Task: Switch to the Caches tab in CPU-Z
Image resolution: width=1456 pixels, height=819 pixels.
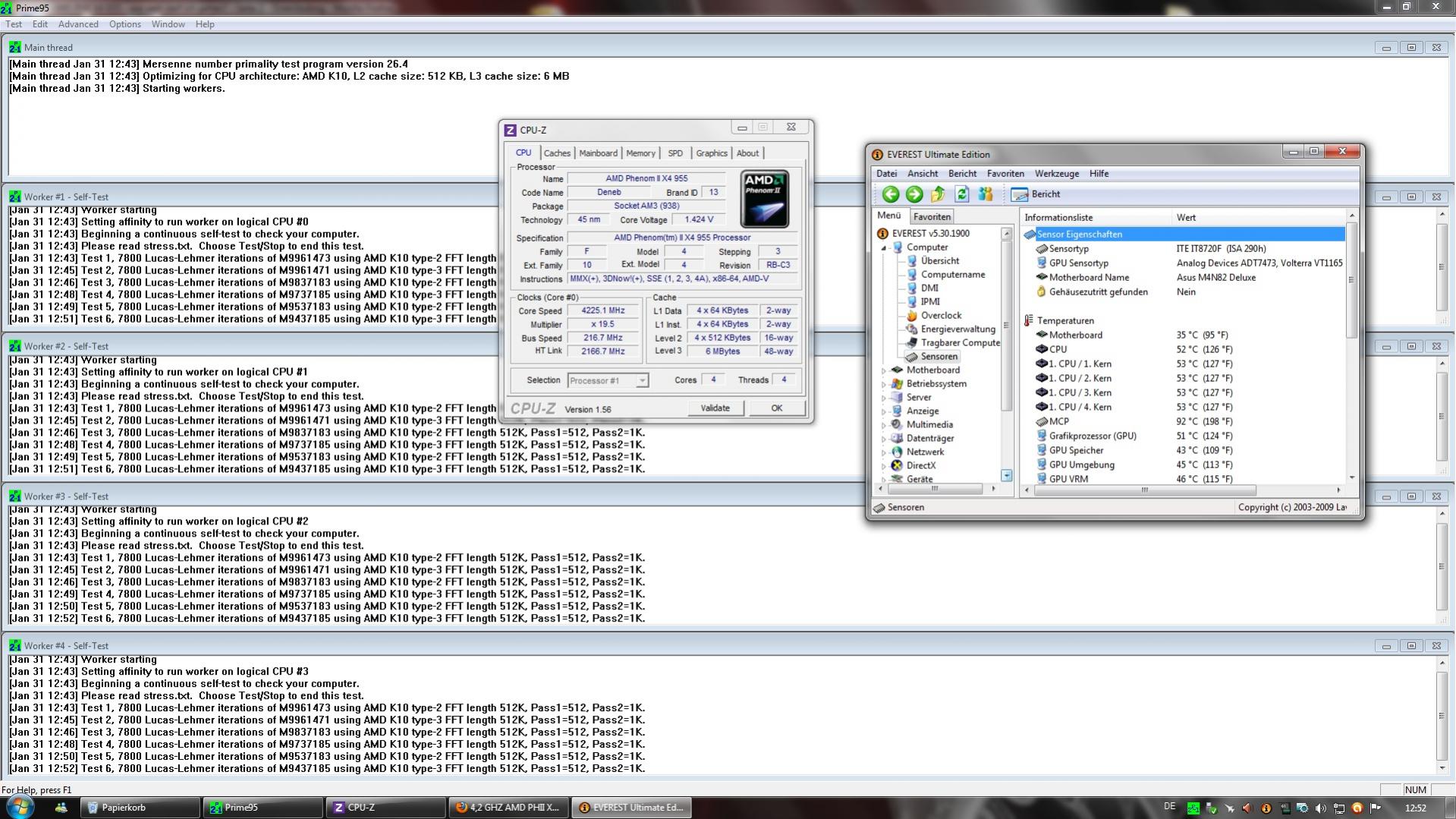Action: click(557, 153)
